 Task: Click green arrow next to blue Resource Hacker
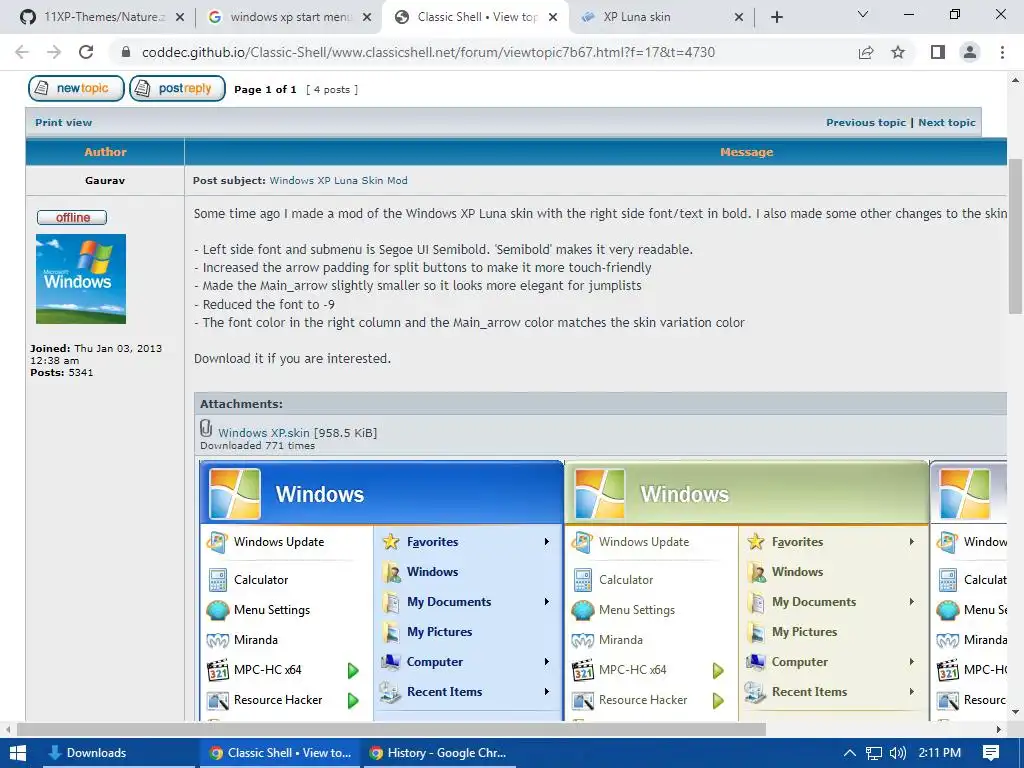tap(353, 700)
